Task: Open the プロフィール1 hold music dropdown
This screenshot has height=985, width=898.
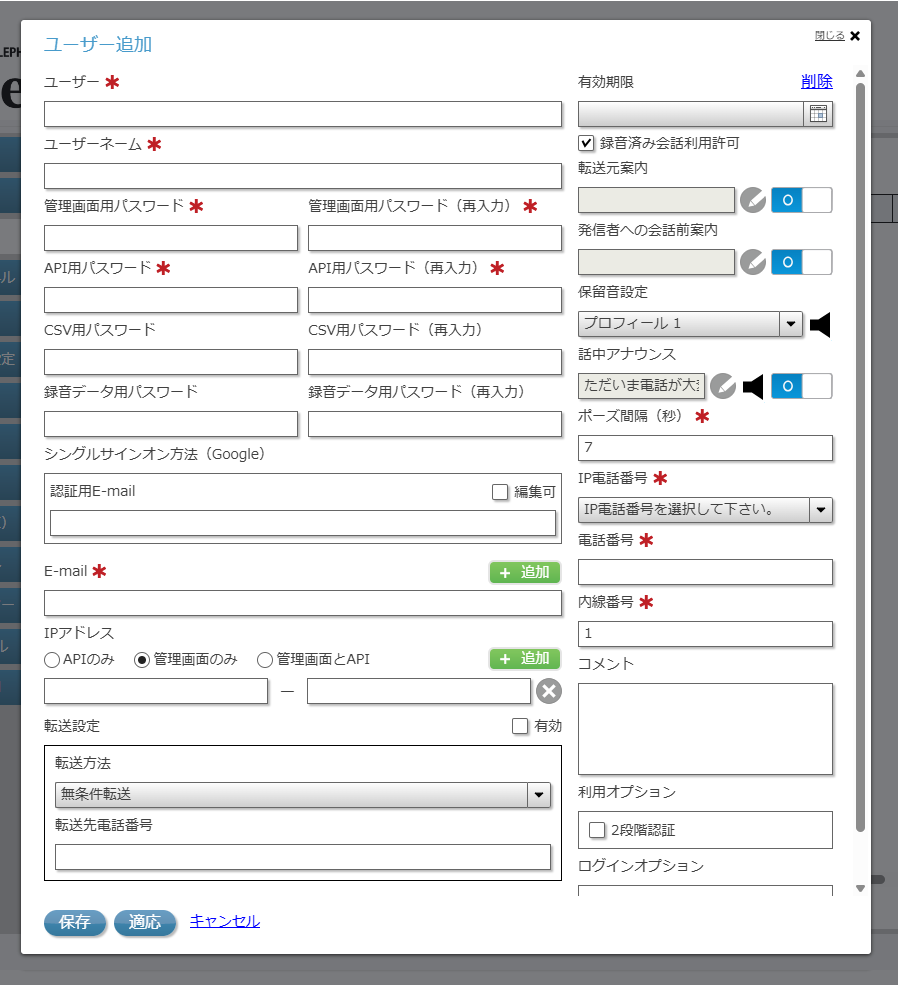Action: [x=792, y=323]
